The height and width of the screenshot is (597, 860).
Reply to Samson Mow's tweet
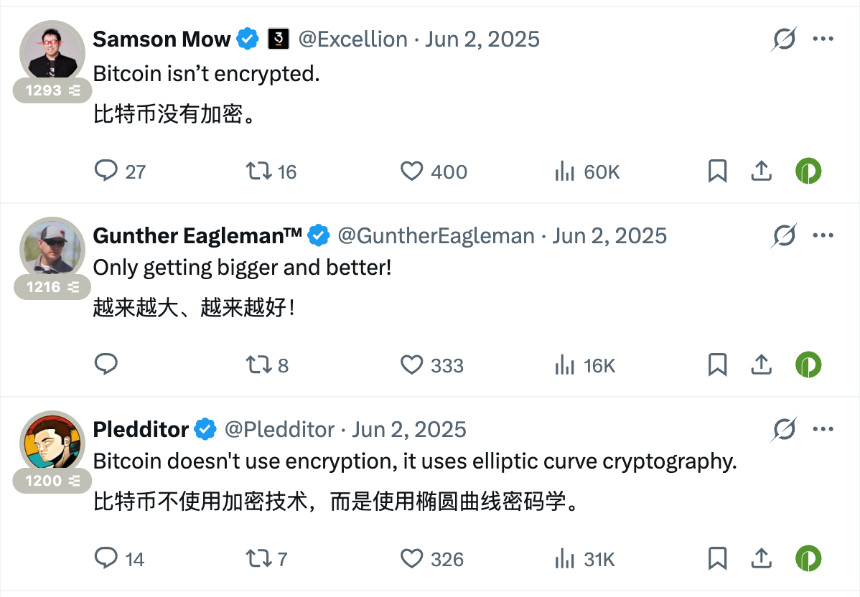coord(107,171)
